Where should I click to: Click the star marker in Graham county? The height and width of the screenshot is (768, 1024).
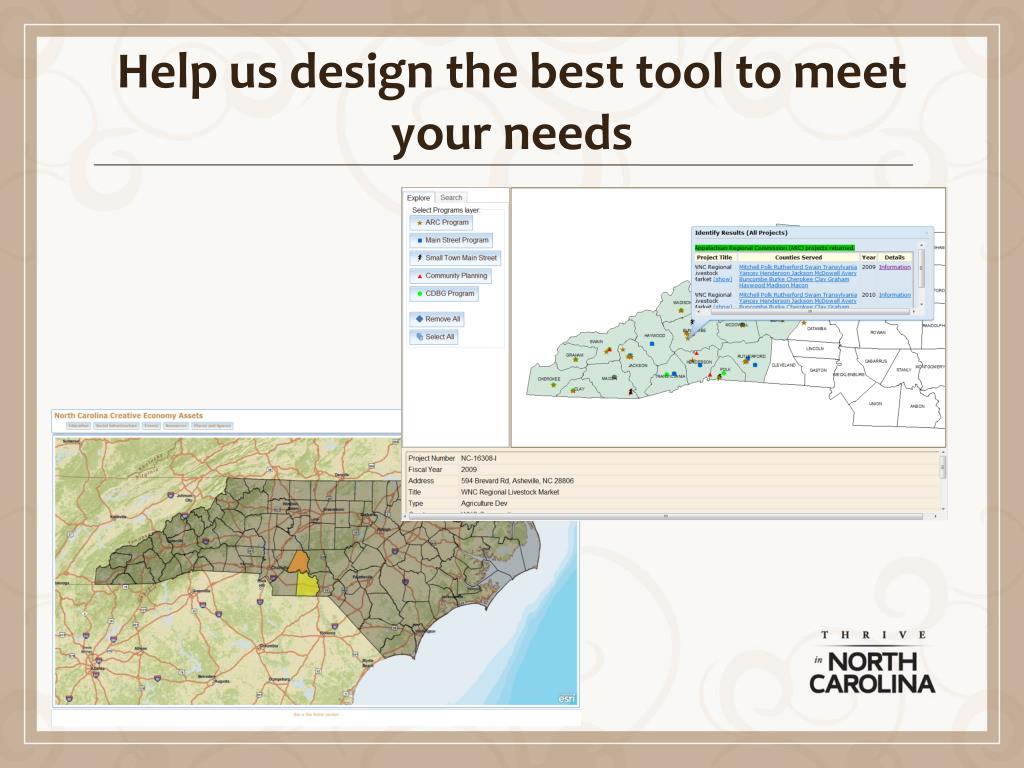[575, 359]
